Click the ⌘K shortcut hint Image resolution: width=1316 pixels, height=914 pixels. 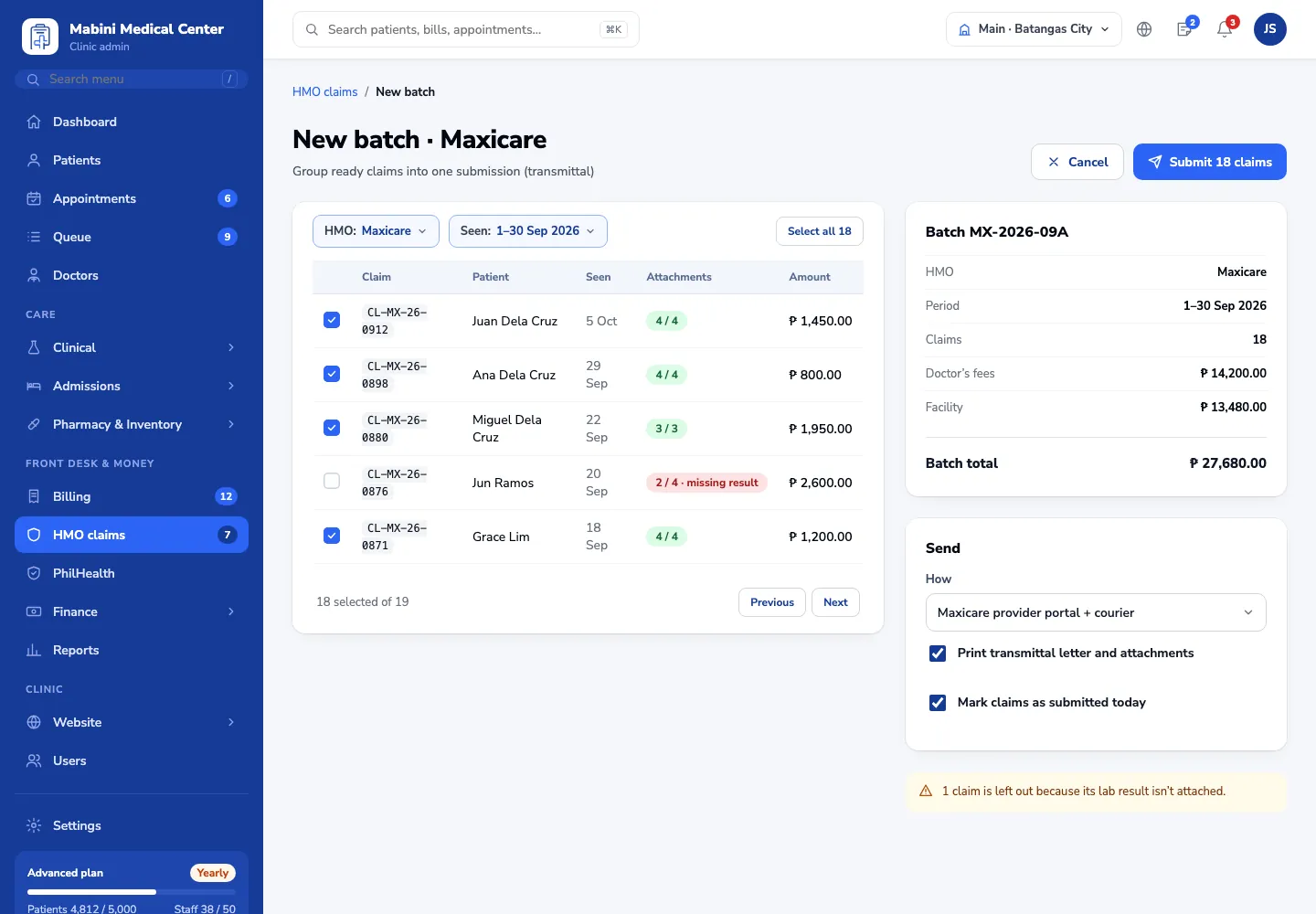614,29
